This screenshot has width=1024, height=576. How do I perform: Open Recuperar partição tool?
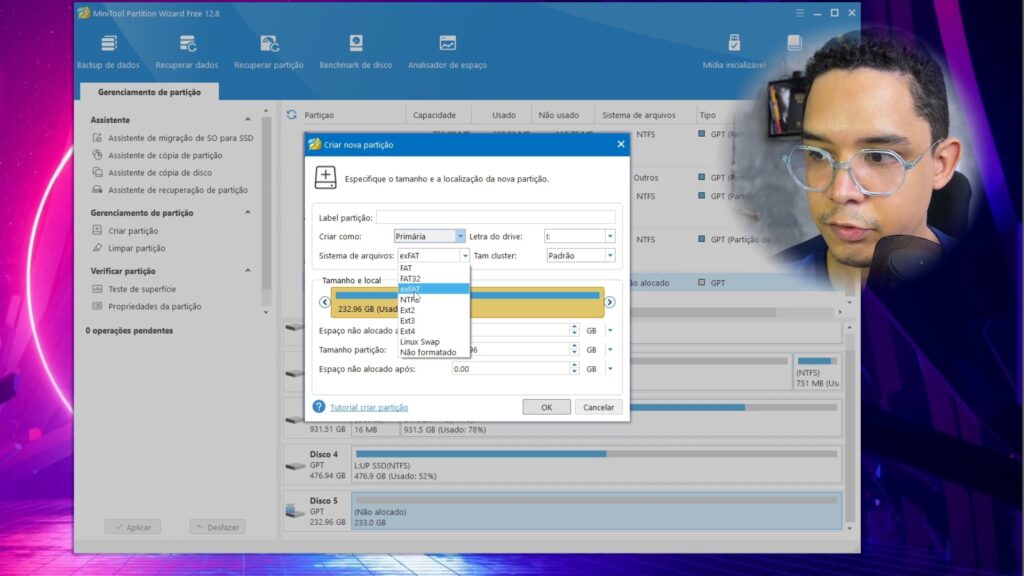pyautogui.click(x=268, y=52)
